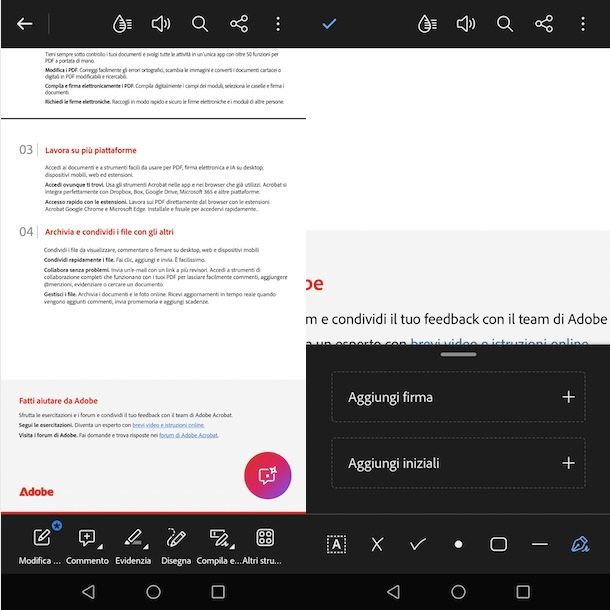
Task: Open the brevi video e istruzioni online link
Action: coord(168,425)
